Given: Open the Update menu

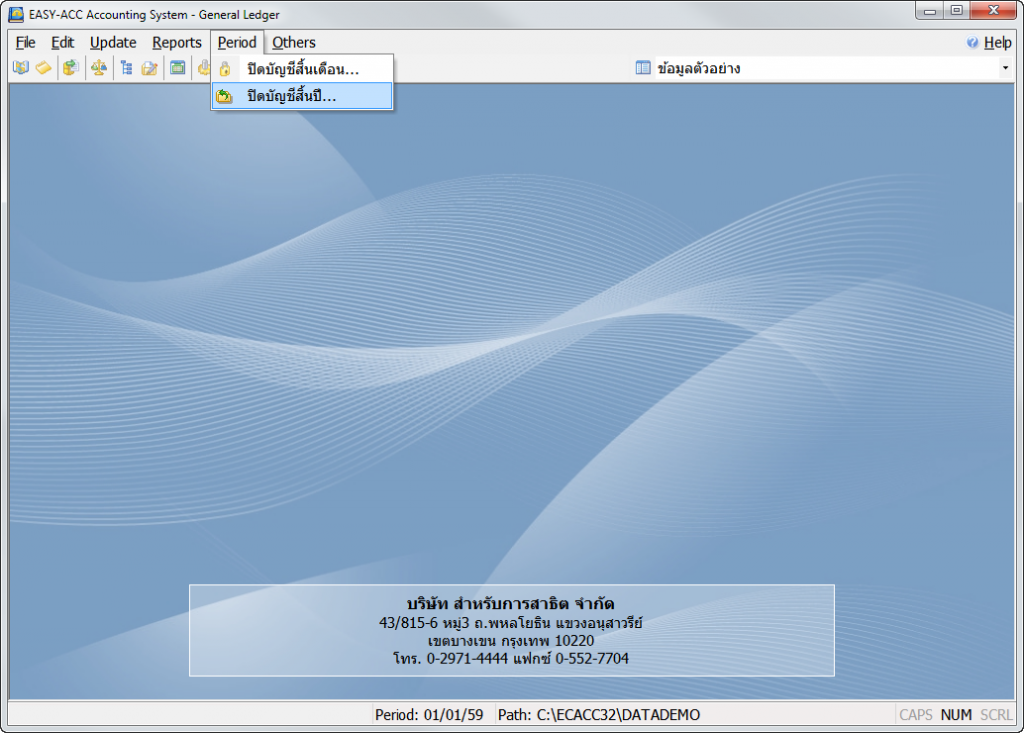Looking at the screenshot, I should click(113, 42).
